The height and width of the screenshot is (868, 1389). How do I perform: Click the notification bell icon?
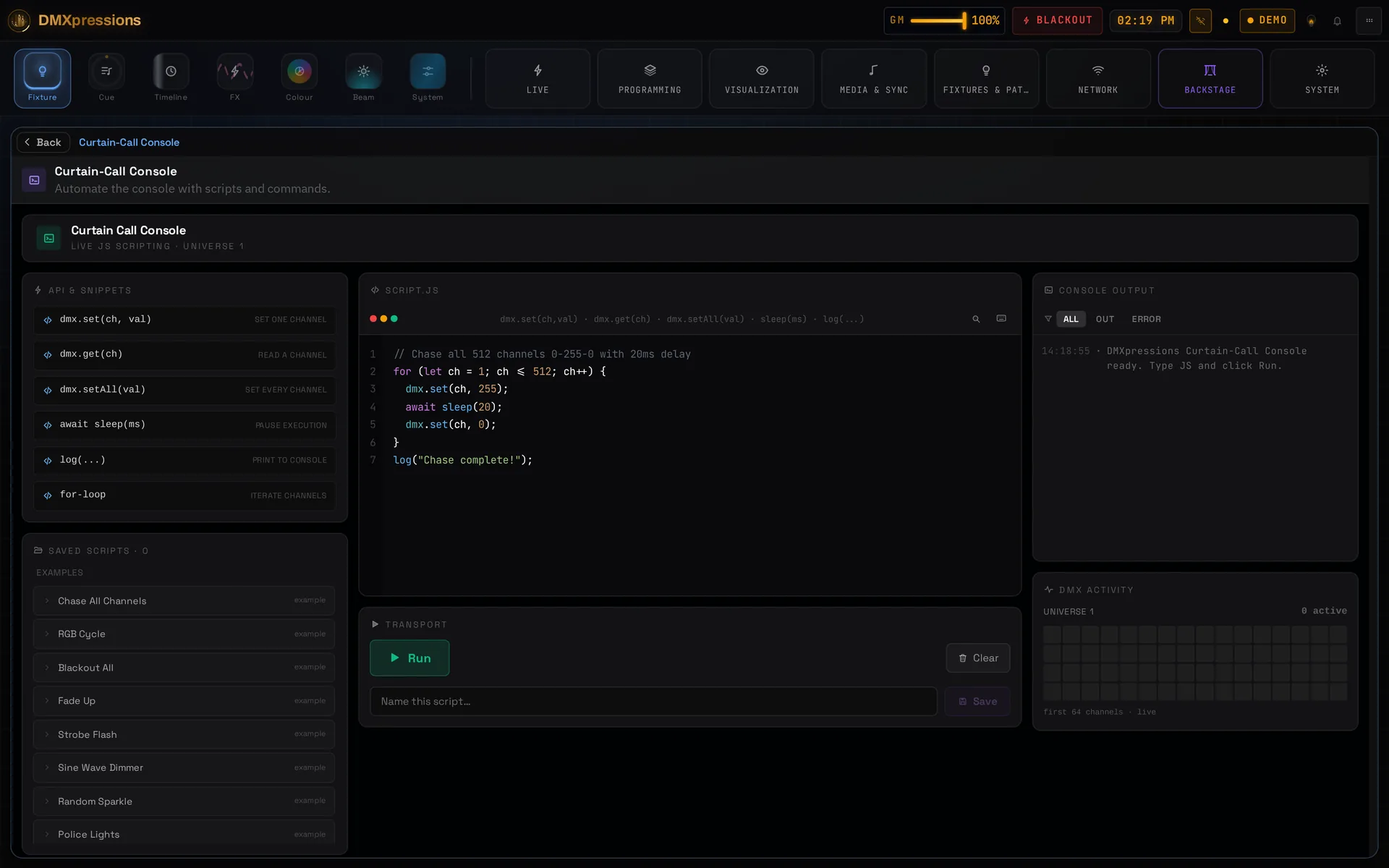[1337, 21]
